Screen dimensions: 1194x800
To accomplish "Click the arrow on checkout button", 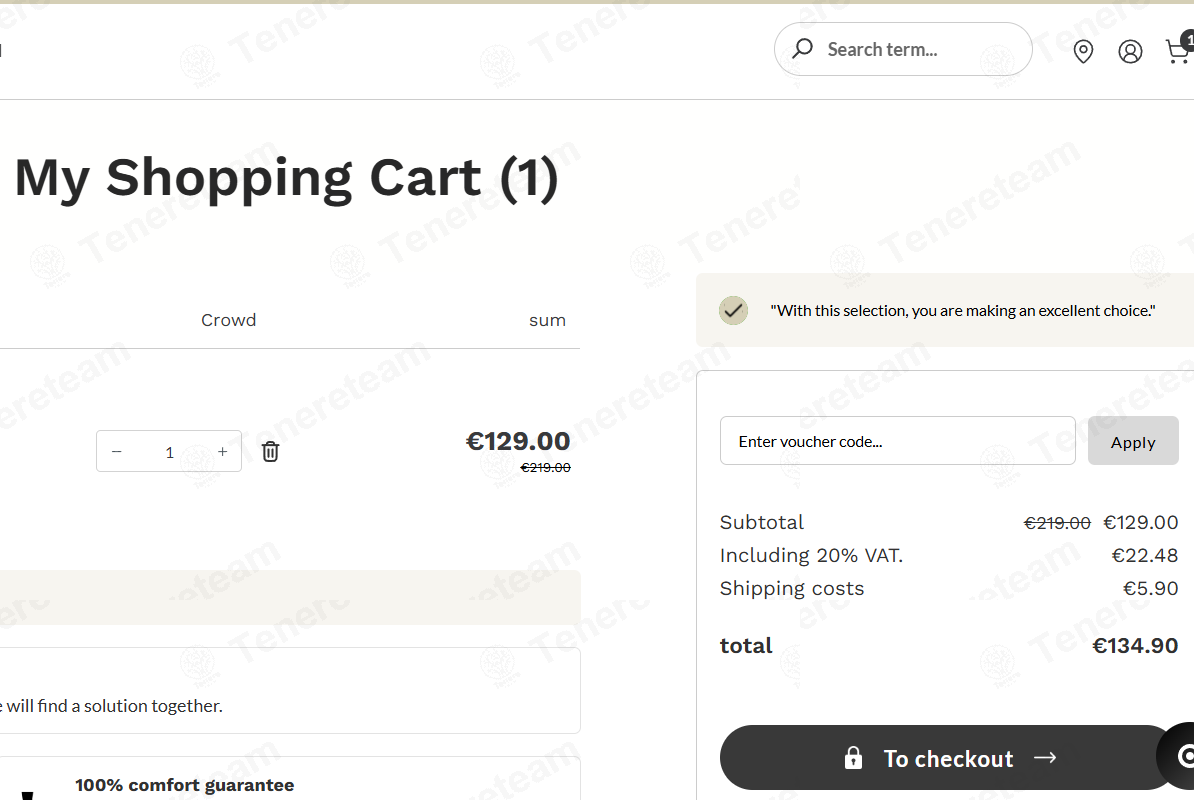I will tap(1045, 757).
